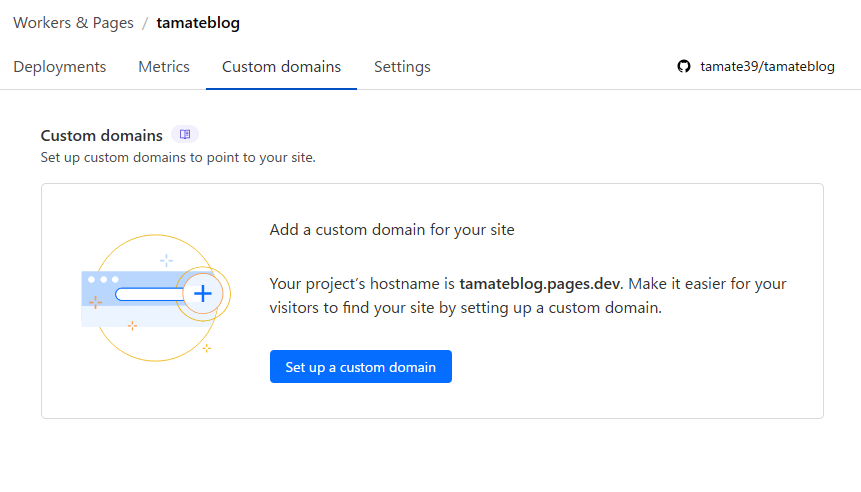Open the Metrics tab
This screenshot has width=861, height=492.
point(164,67)
